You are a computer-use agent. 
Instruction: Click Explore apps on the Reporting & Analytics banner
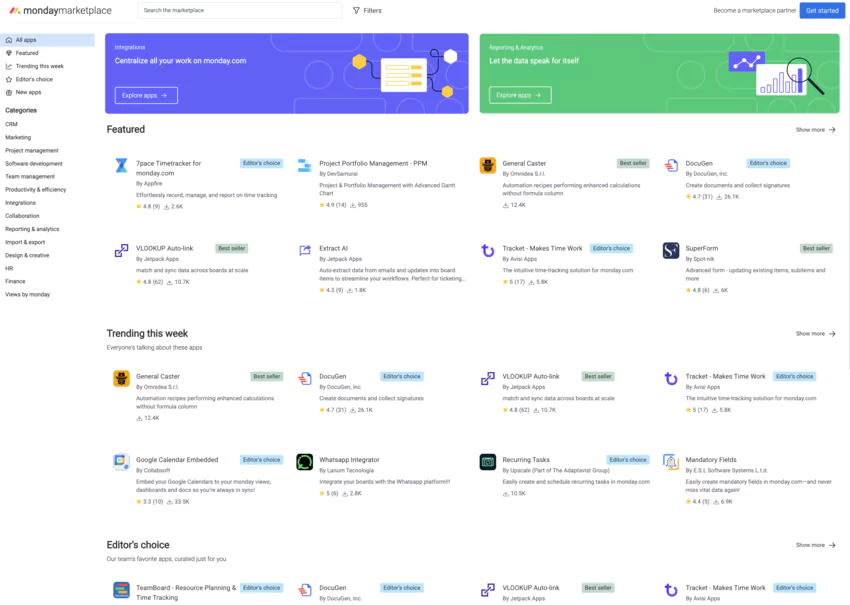[x=520, y=95]
